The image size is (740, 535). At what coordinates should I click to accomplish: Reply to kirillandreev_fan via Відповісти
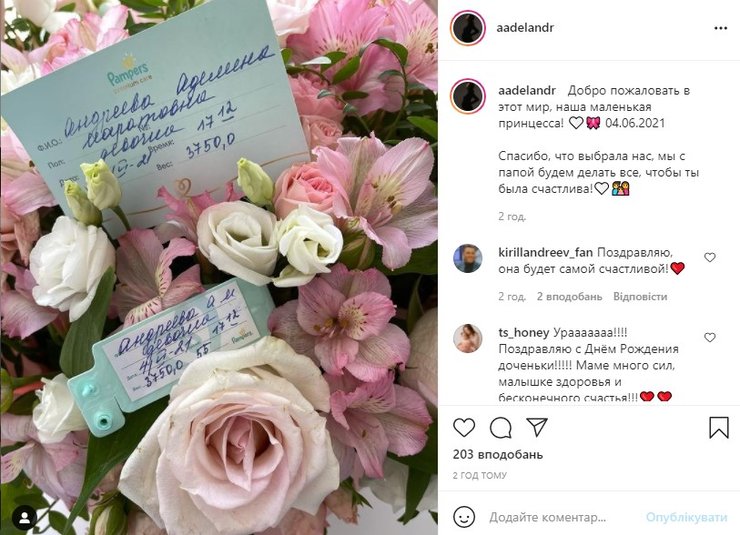pyautogui.click(x=640, y=297)
